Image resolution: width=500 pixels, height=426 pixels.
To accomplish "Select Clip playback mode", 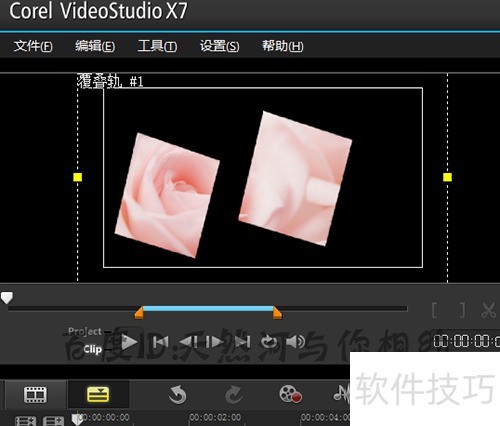I will coord(92,349).
